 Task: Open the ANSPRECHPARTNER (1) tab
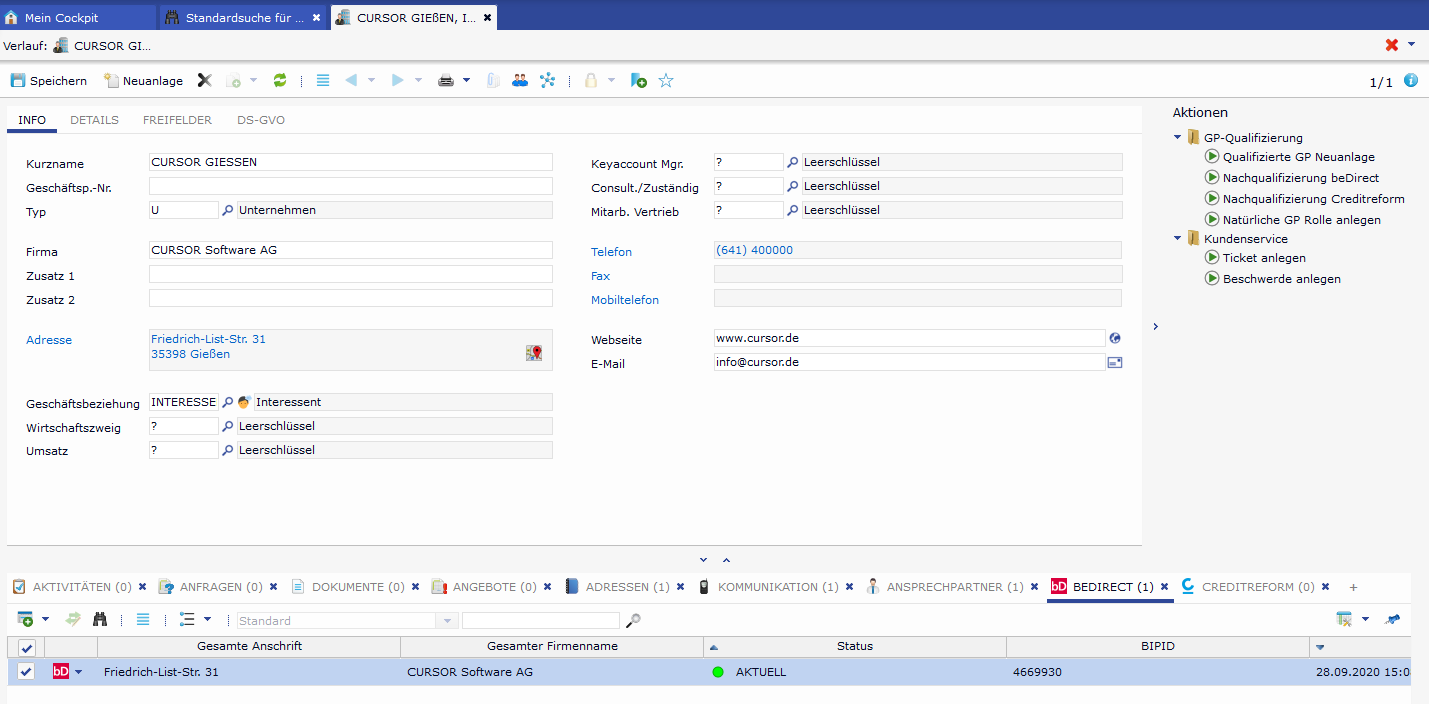(954, 587)
